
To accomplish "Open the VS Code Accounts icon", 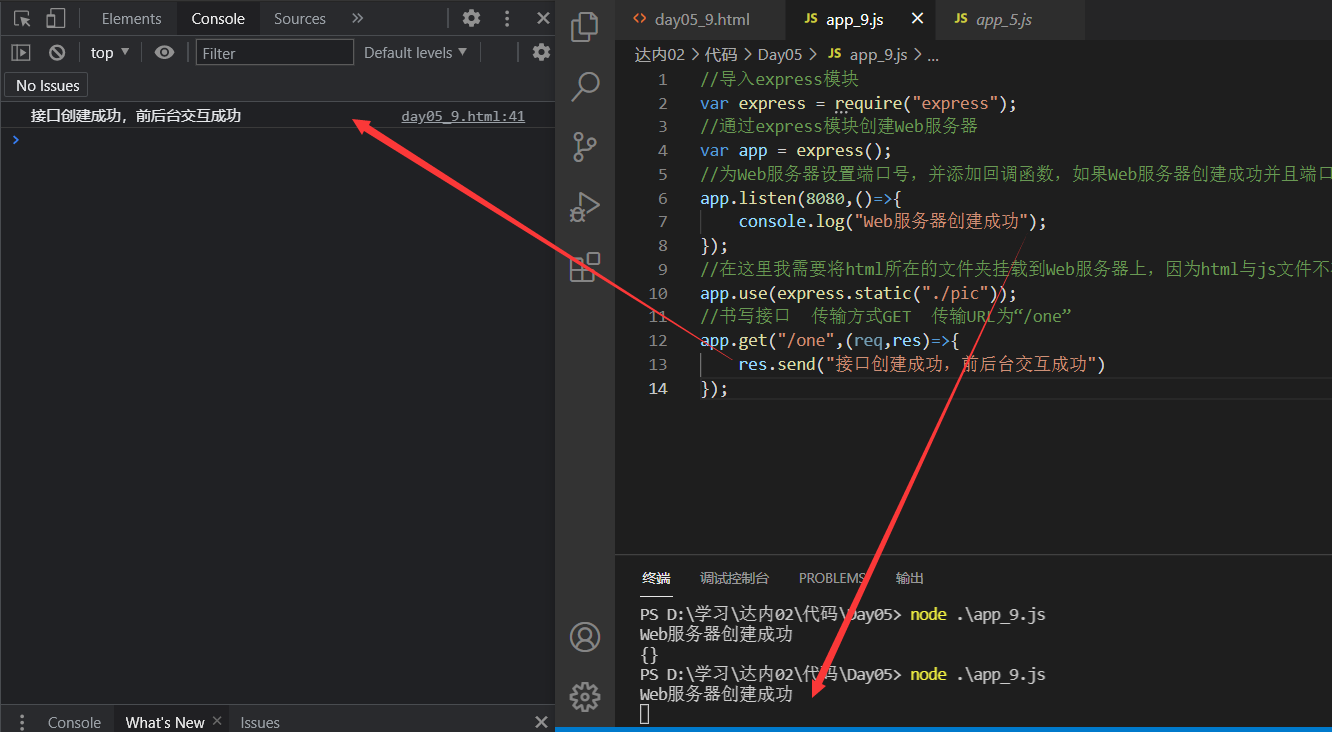I will 585,637.
